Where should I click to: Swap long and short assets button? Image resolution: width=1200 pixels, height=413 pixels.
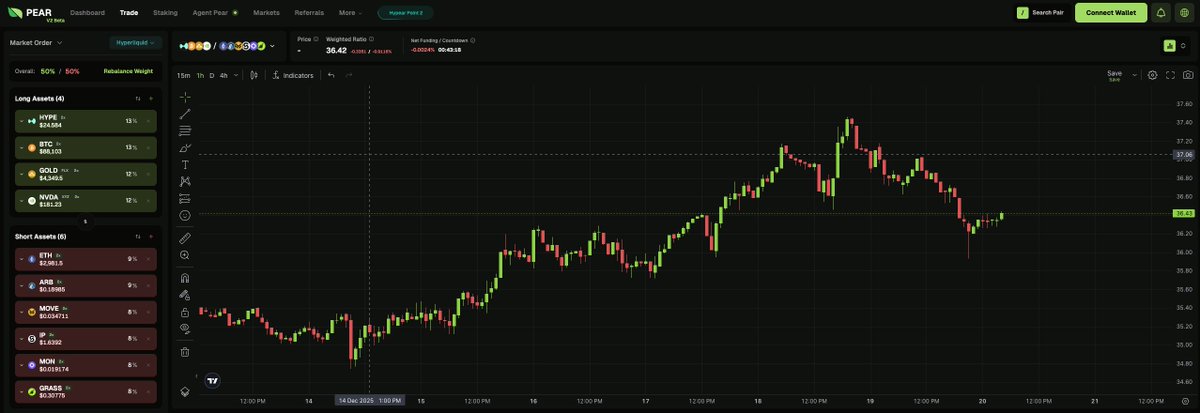click(x=85, y=221)
